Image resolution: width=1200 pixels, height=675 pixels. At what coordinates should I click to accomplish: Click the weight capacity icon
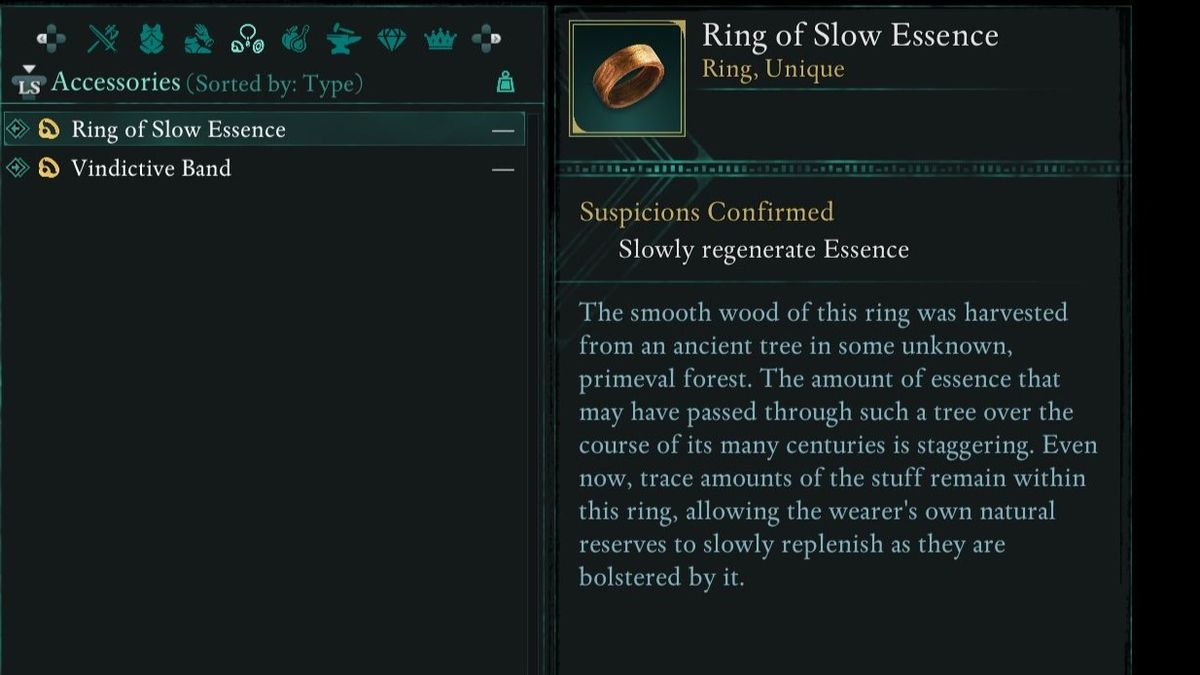(505, 81)
